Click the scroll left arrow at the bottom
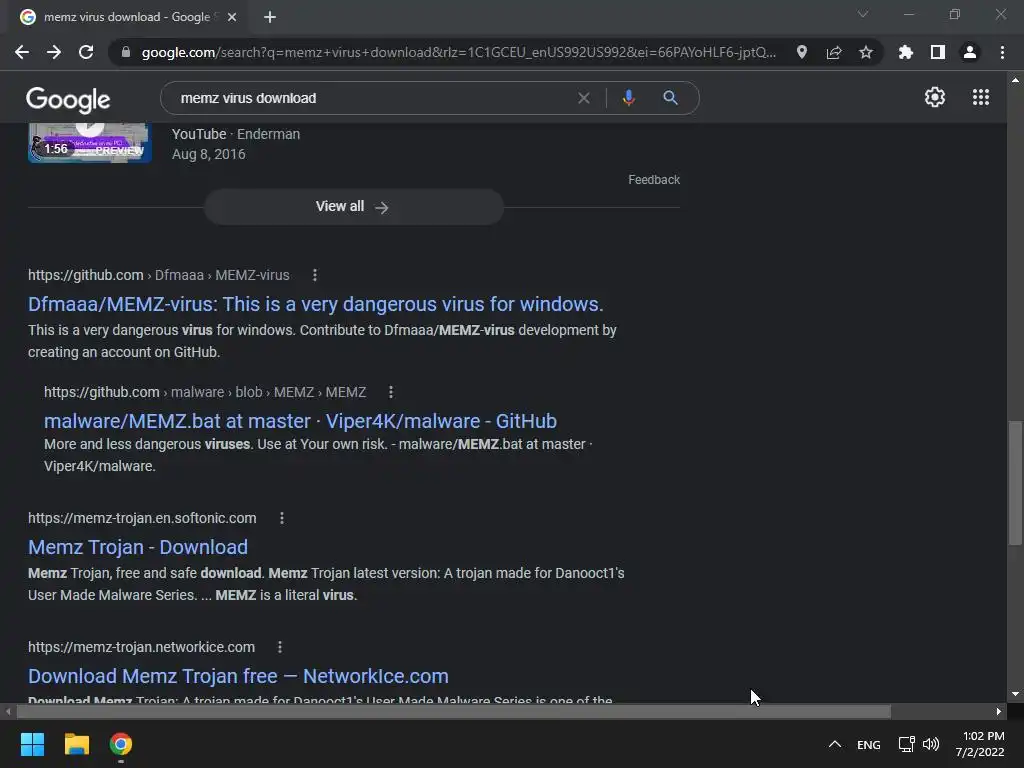 tap(8, 711)
